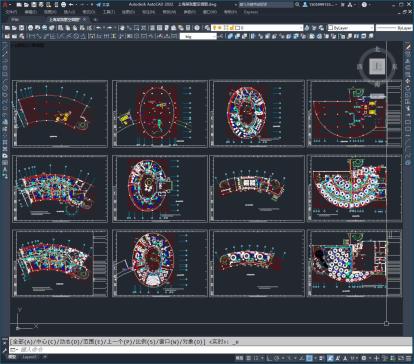This screenshot has width=414, height=364.
Task: Activate the Pan hand tool
Action: pos(122,28)
